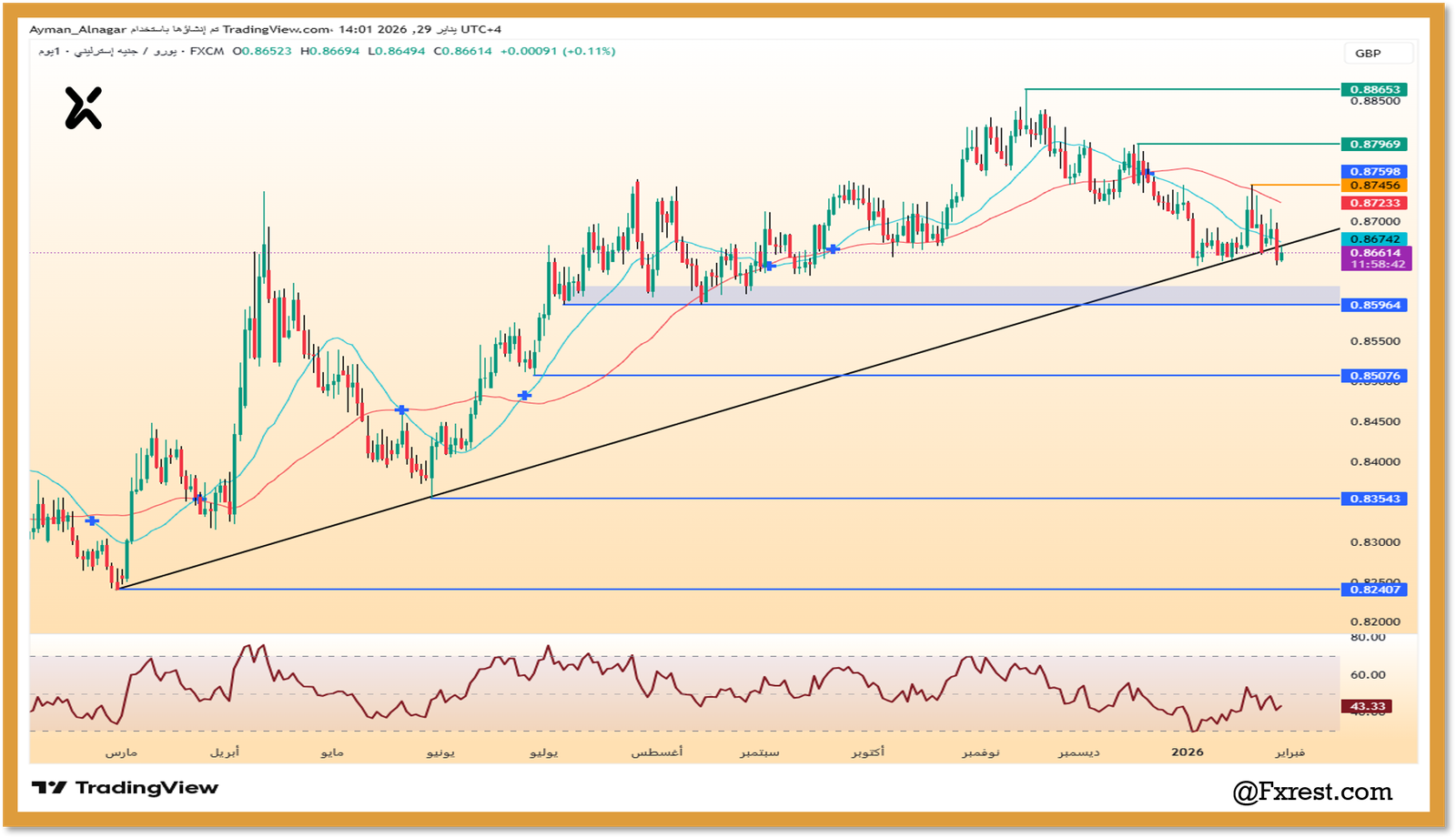The image size is (1456, 838).
Task: Open the @Fxrest.com watermark link
Action: (1312, 793)
